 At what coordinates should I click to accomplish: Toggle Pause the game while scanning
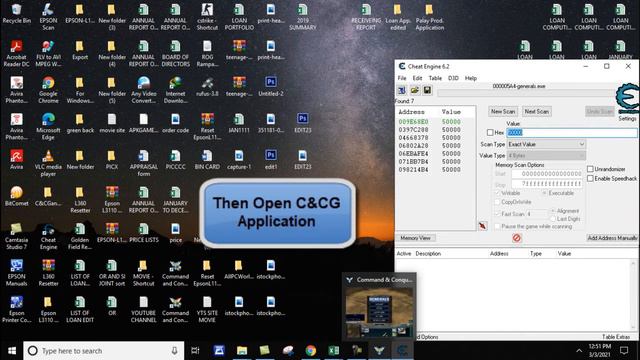coord(497,226)
